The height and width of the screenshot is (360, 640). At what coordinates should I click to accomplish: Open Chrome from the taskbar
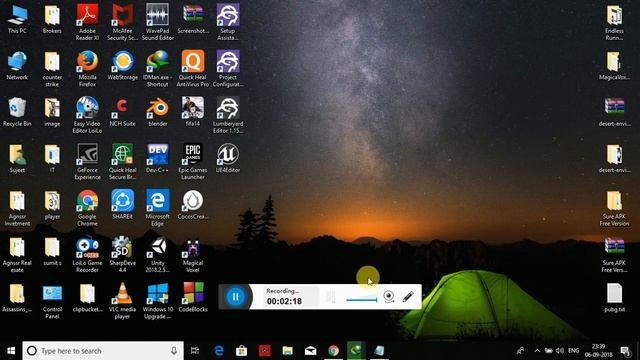[x=333, y=351]
